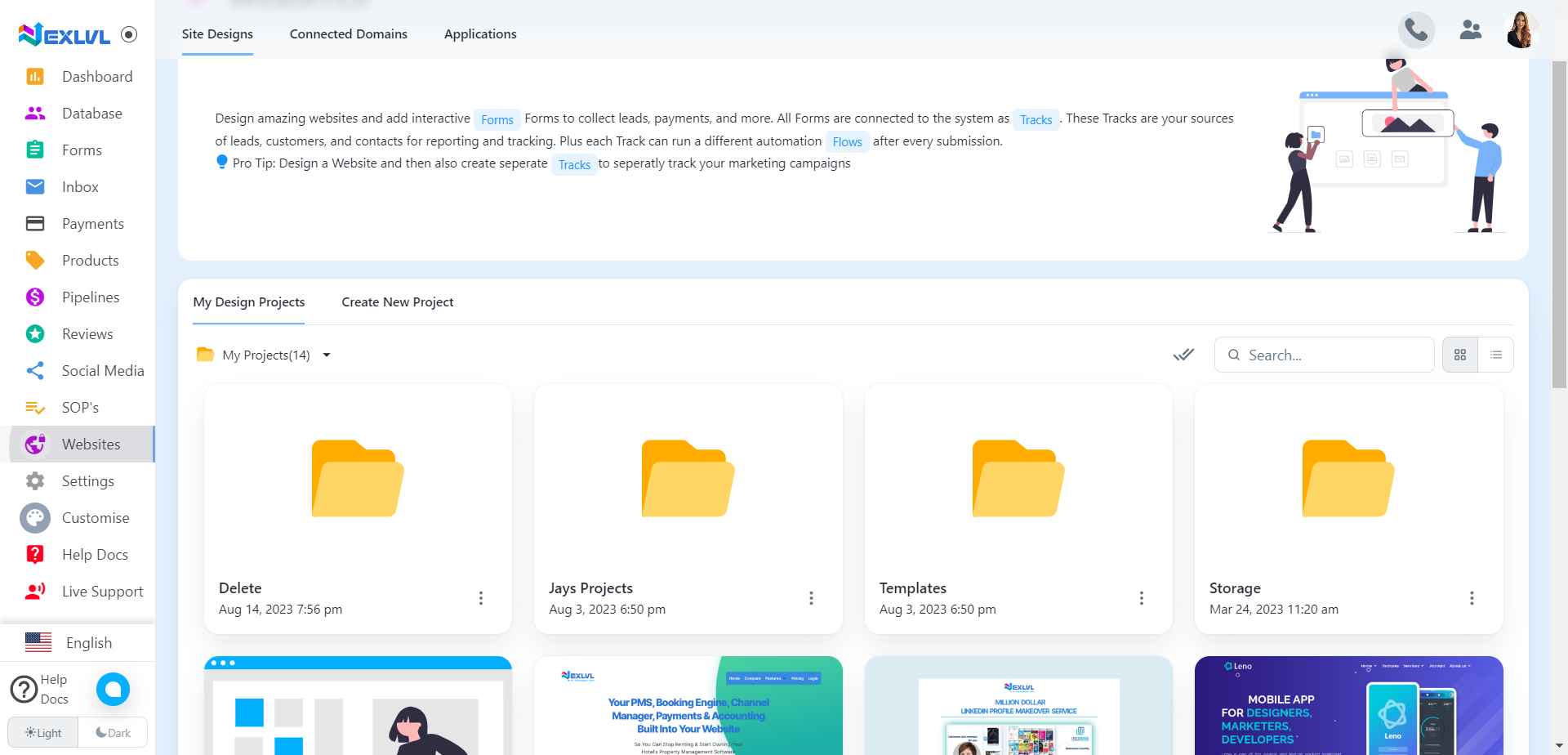Switch to the Light theme
Viewport: 1568px width, 755px height.
(x=42, y=732)
